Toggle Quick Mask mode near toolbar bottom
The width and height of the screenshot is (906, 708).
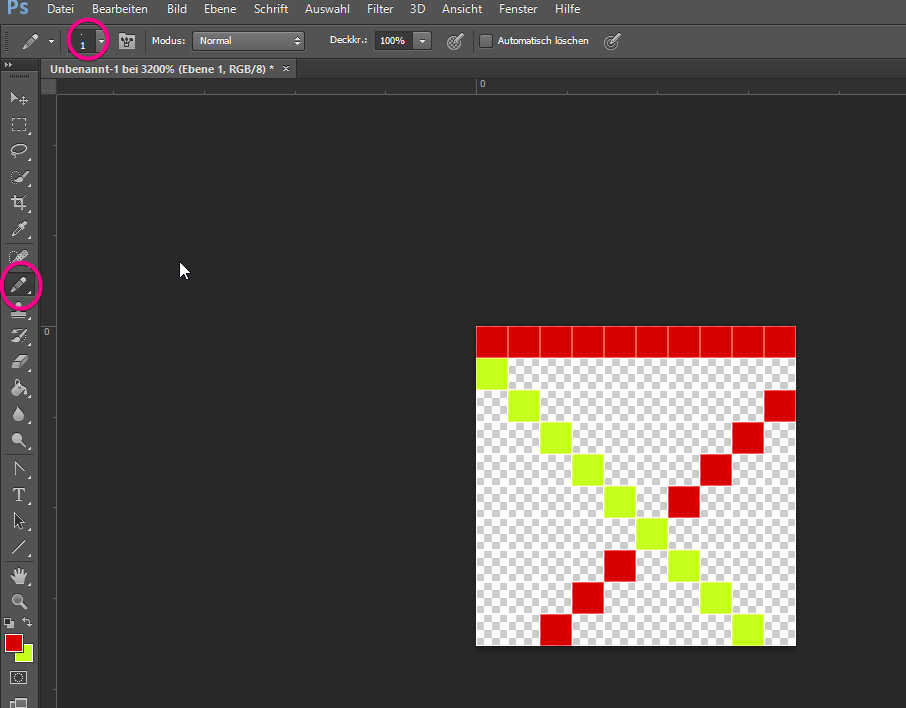pos(20,677)
